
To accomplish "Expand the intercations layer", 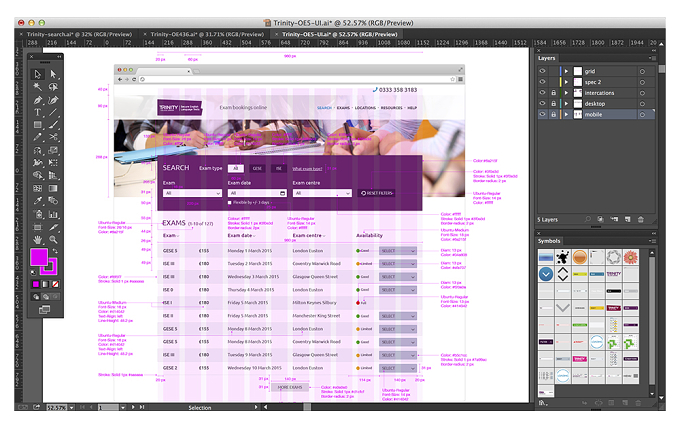I will pyautogui.click(x=566, y=93).
